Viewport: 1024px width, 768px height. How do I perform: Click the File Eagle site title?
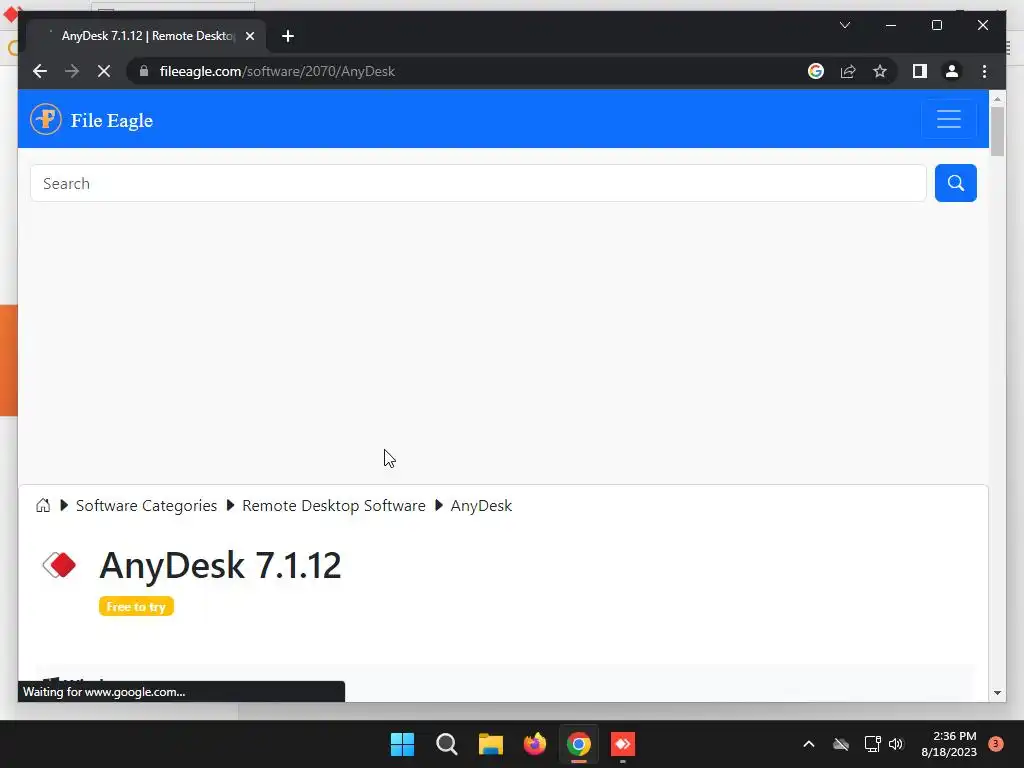click(x=112, y=120)
